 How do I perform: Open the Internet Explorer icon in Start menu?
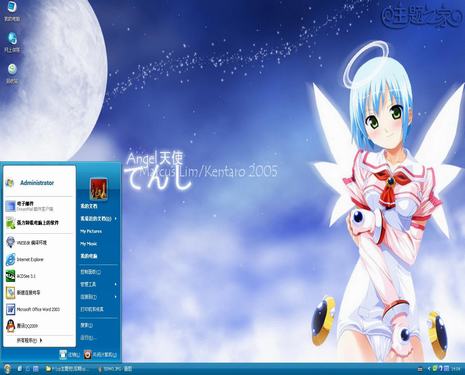tap(10, 259)
